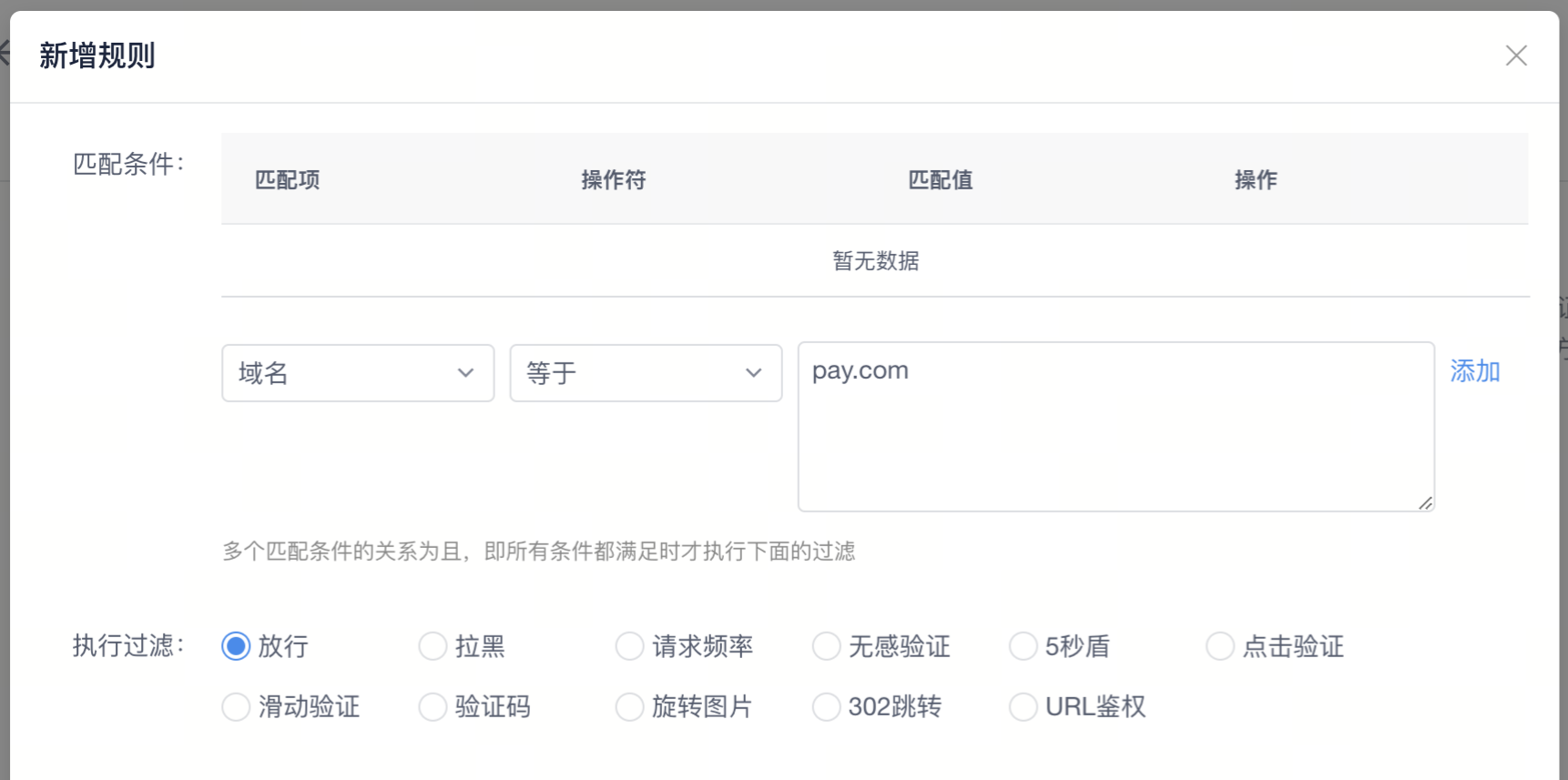Click the 匹配项 column header
This screenshot has height=780, width=1568.
[288, 180]
